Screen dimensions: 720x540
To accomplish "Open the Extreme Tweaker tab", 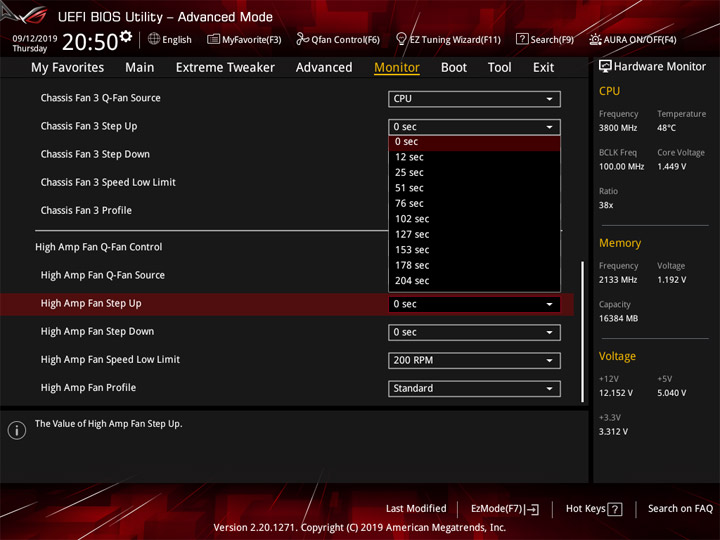I will [225, 68].
